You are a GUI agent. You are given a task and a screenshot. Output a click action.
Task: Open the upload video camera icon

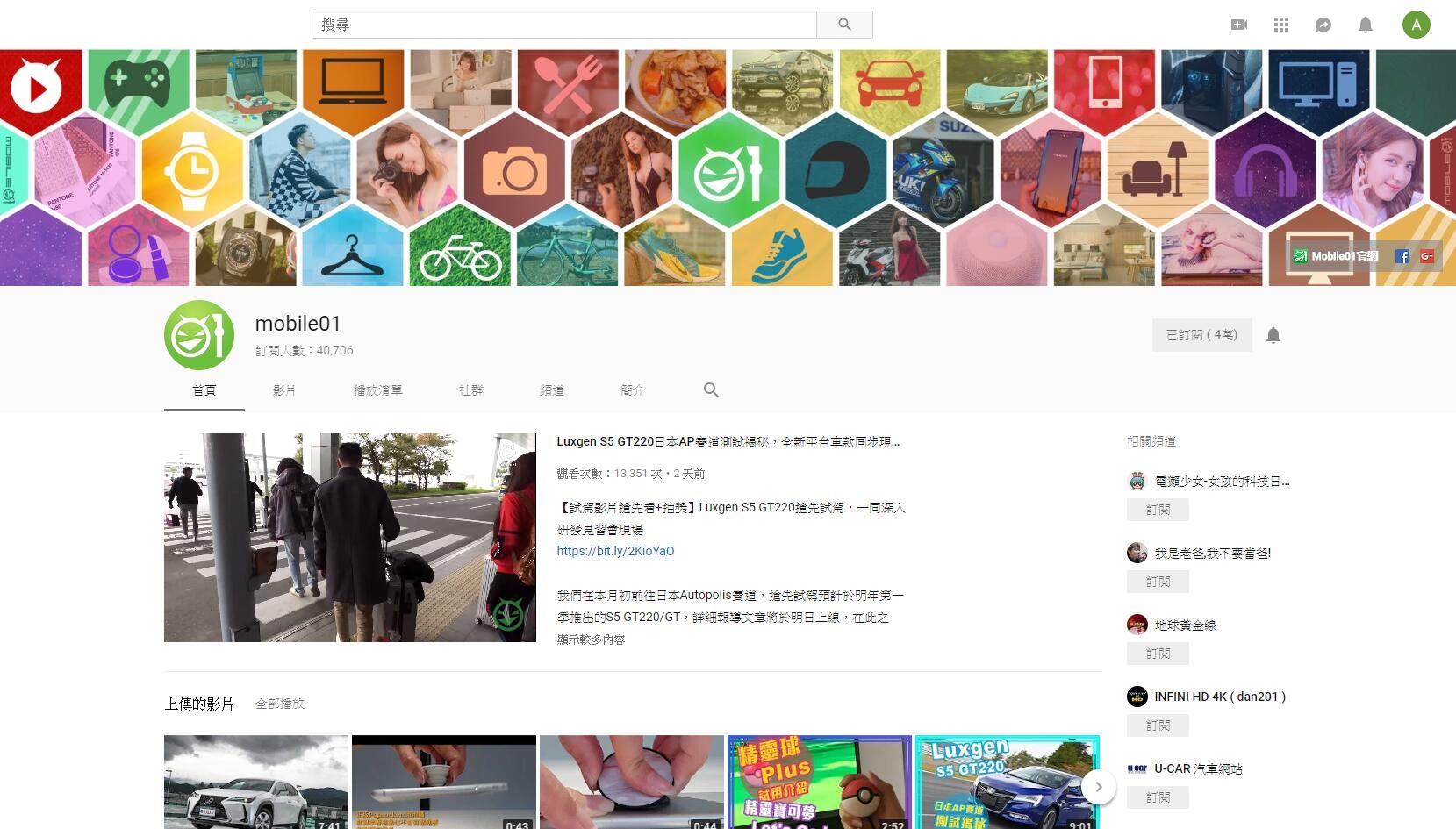coord(1239,25)
